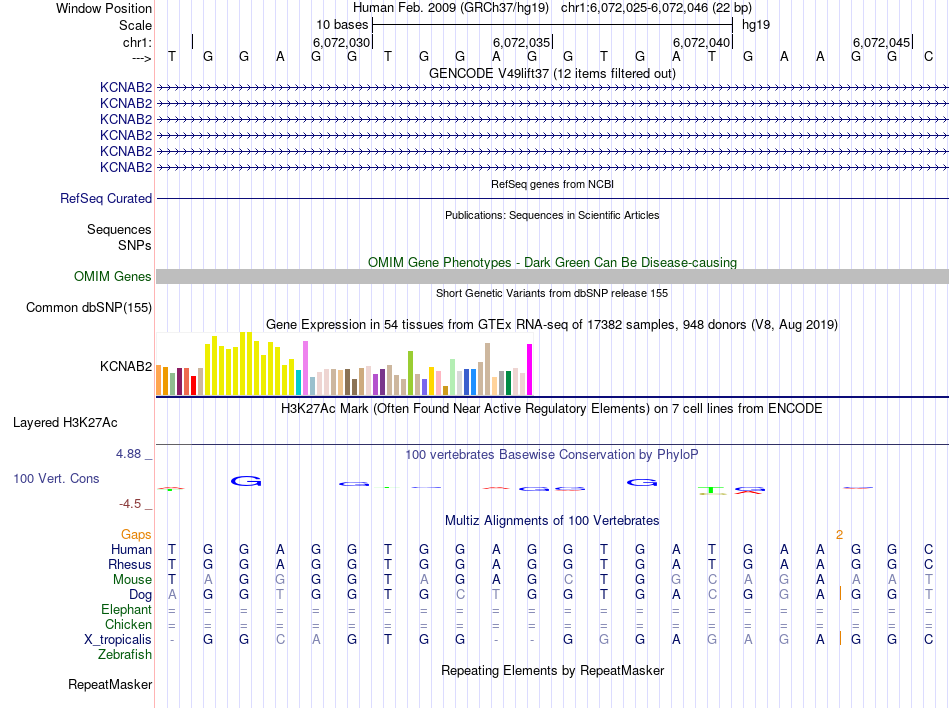Open the OMIM Genes track label
Screen dimensions: 950x708
(x=112, y=277)
